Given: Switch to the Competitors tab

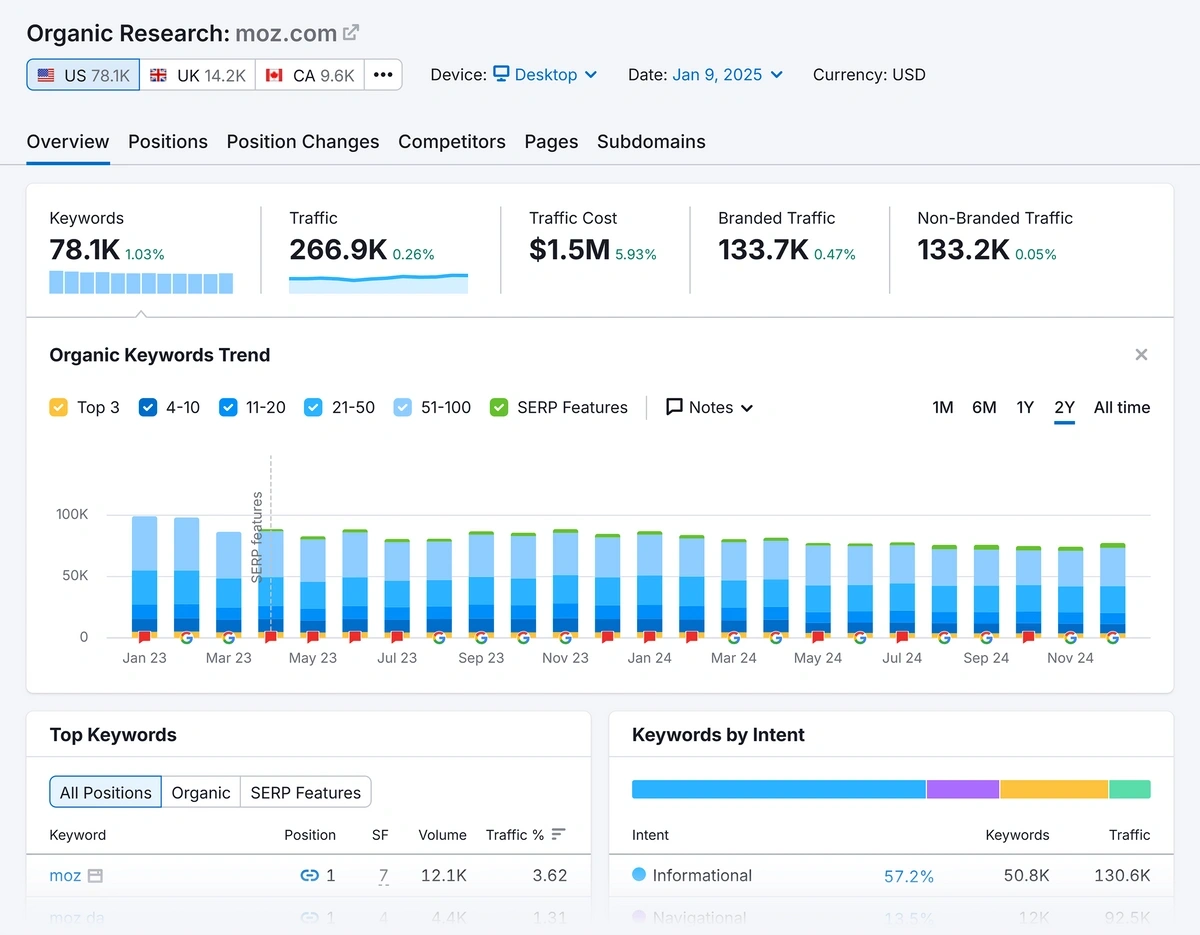Looking at the screenshot, I should click(x=452, y=142).
